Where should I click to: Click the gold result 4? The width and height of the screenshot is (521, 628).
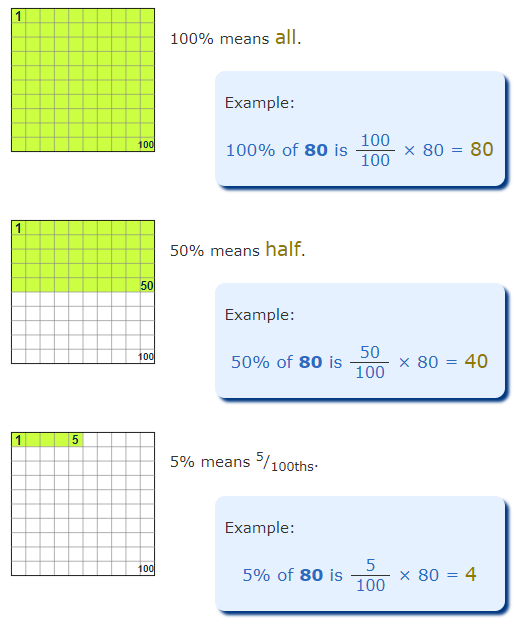471,574
